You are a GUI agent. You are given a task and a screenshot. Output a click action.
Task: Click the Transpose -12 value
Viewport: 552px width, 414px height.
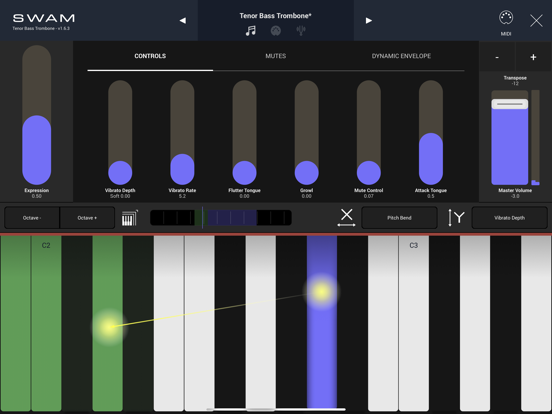click(x=515, y=84)
